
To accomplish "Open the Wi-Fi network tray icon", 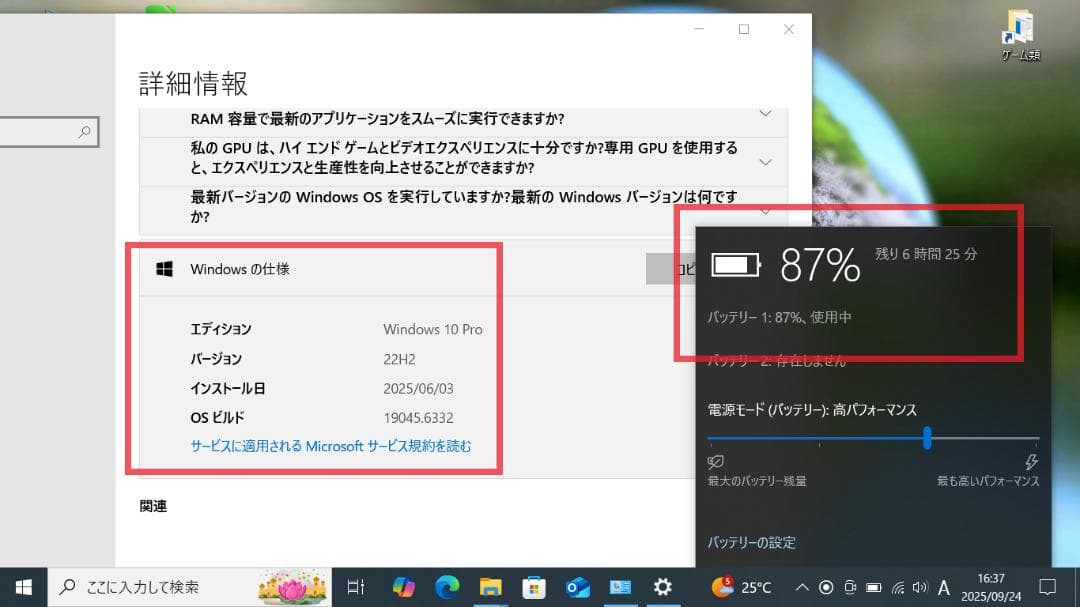I will tap(897, 588).
